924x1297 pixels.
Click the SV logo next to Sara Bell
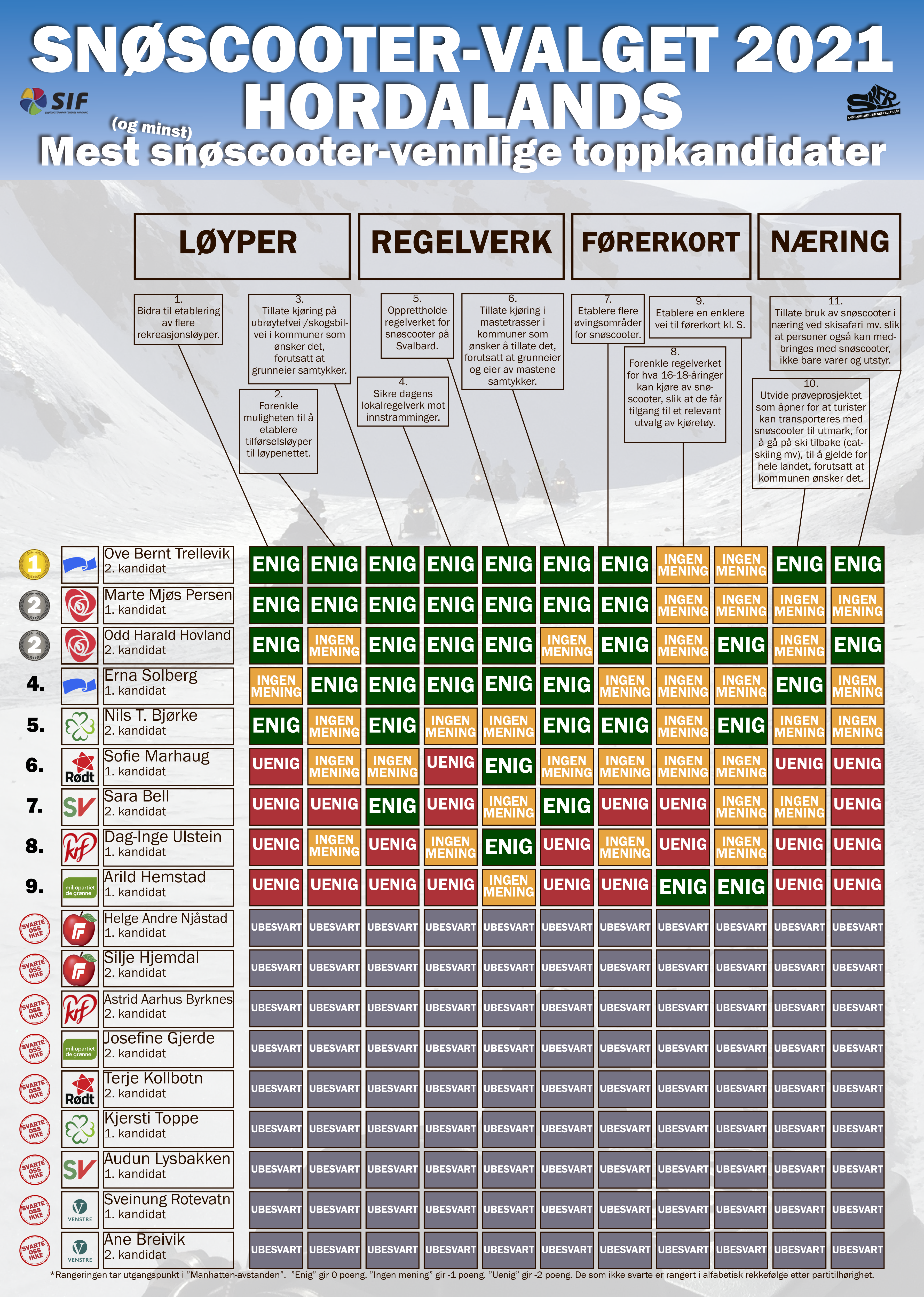80,807
